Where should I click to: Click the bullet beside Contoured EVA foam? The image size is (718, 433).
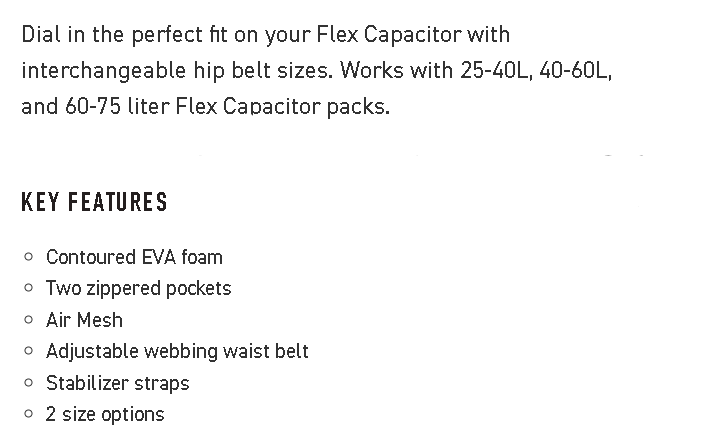[x=28, y=257]
